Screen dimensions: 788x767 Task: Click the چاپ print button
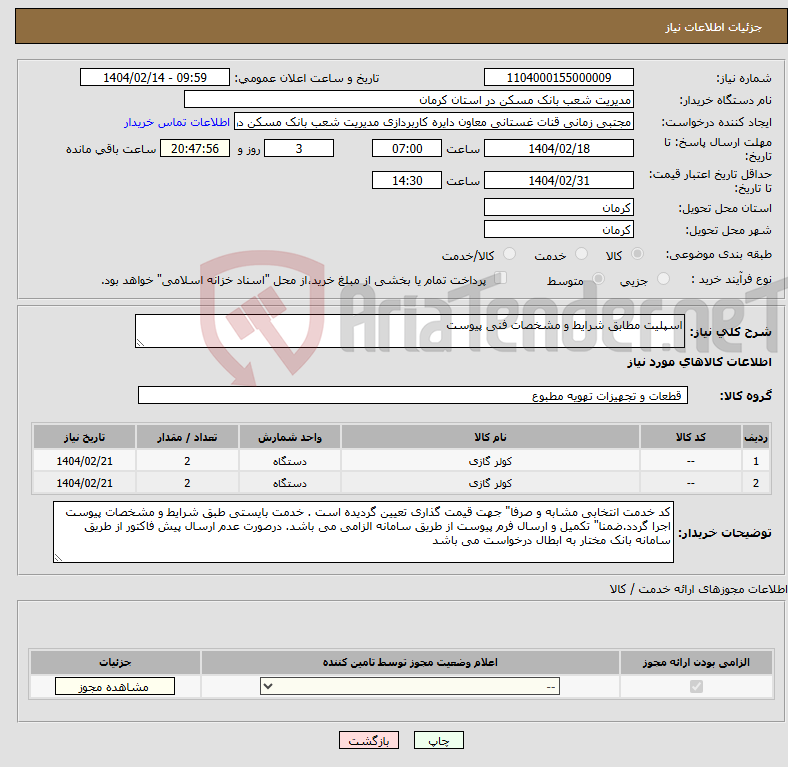(439, 740)
